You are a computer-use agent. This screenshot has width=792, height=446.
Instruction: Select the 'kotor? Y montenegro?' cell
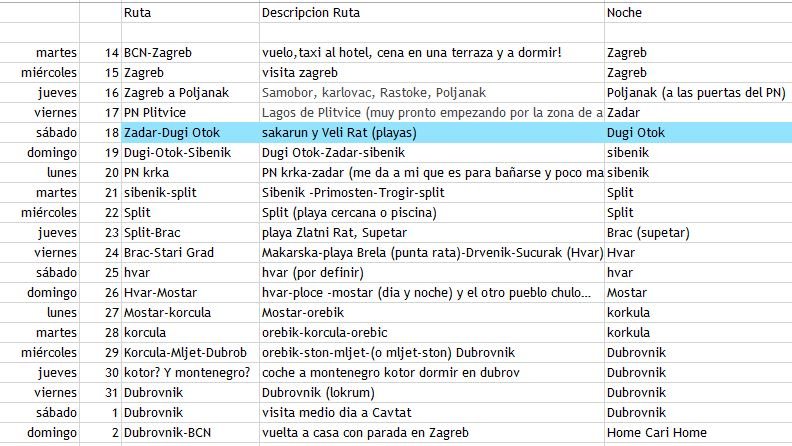click(x=190, y=373)
